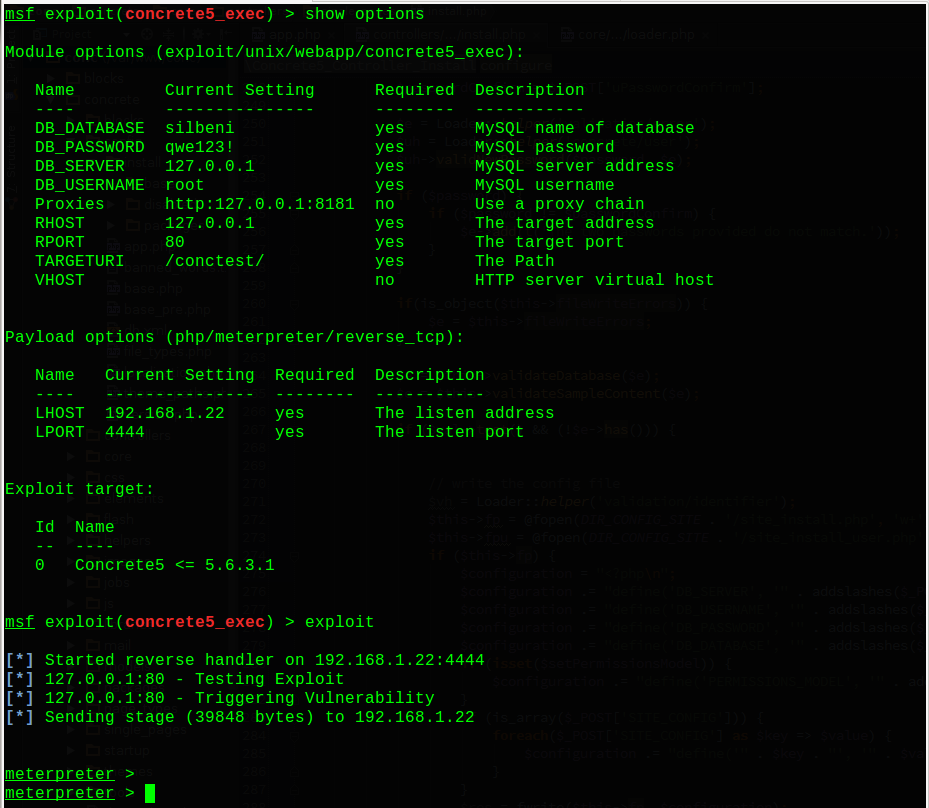Click the RHOST option name
This screenshot has height=808, width=929.
[x=59, y=223]
